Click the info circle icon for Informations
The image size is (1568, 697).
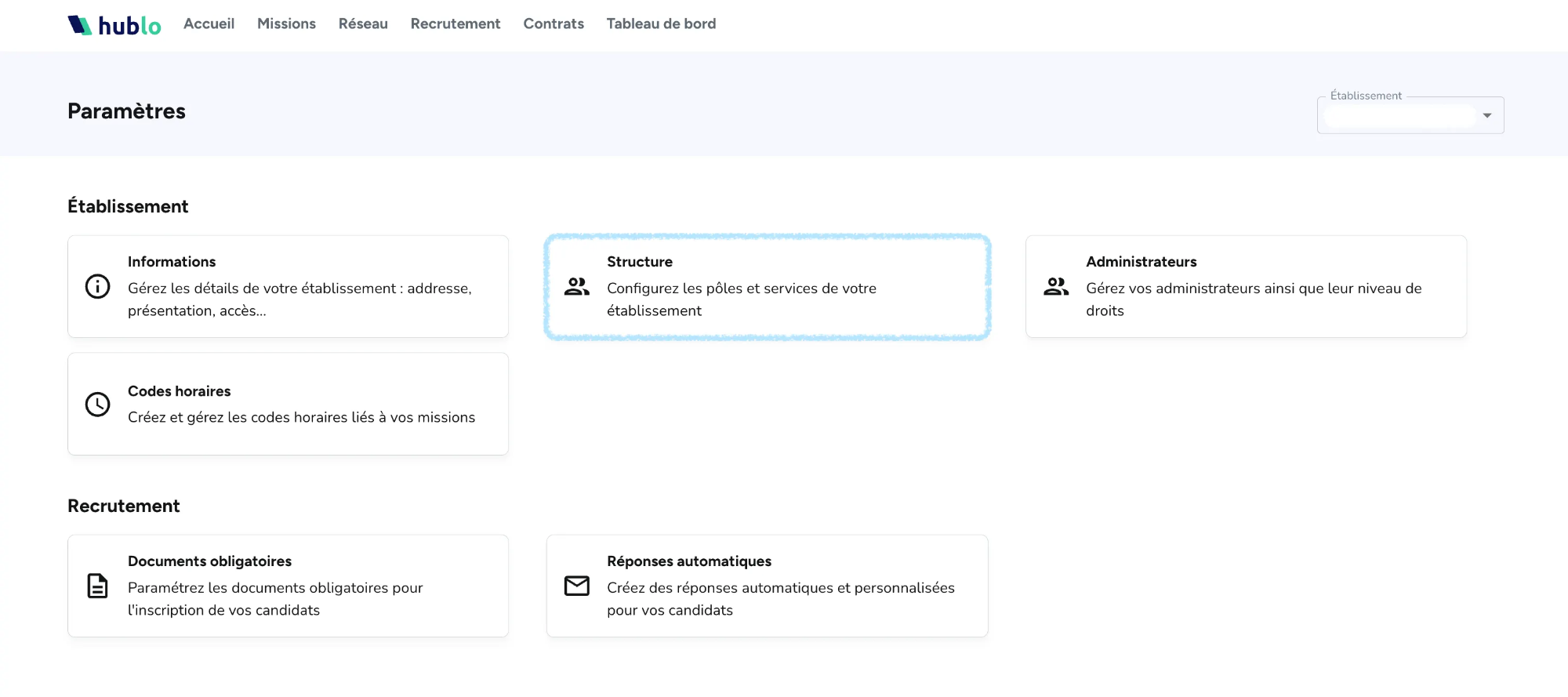[x=97, y=287]
